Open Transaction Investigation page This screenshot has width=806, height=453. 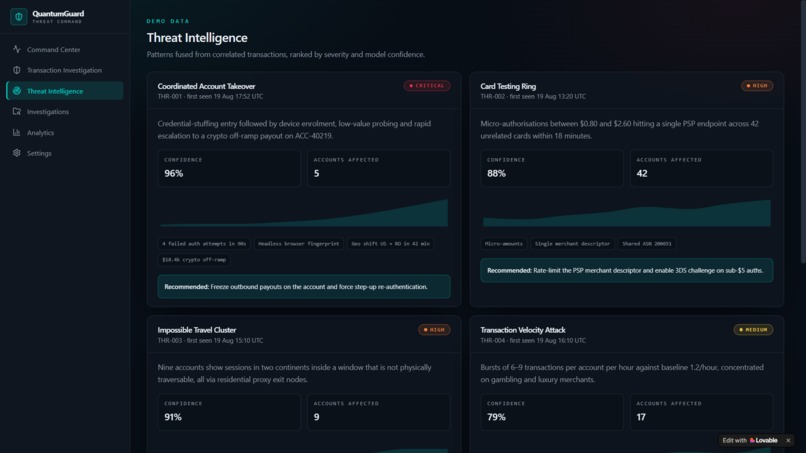coord(65,70)
